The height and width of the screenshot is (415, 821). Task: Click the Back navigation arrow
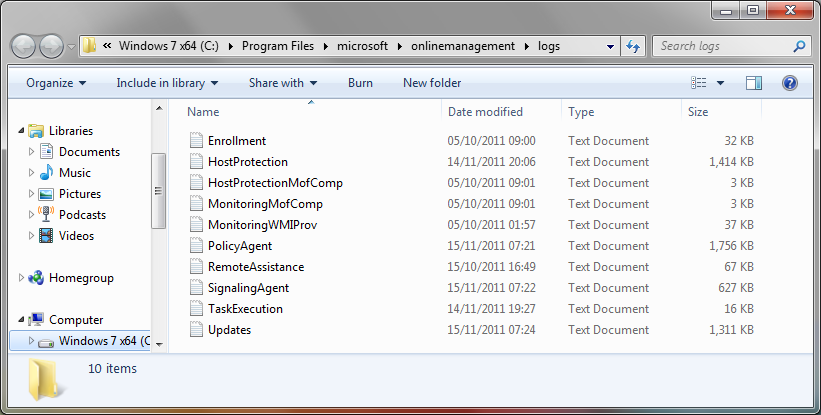[23, 47]
